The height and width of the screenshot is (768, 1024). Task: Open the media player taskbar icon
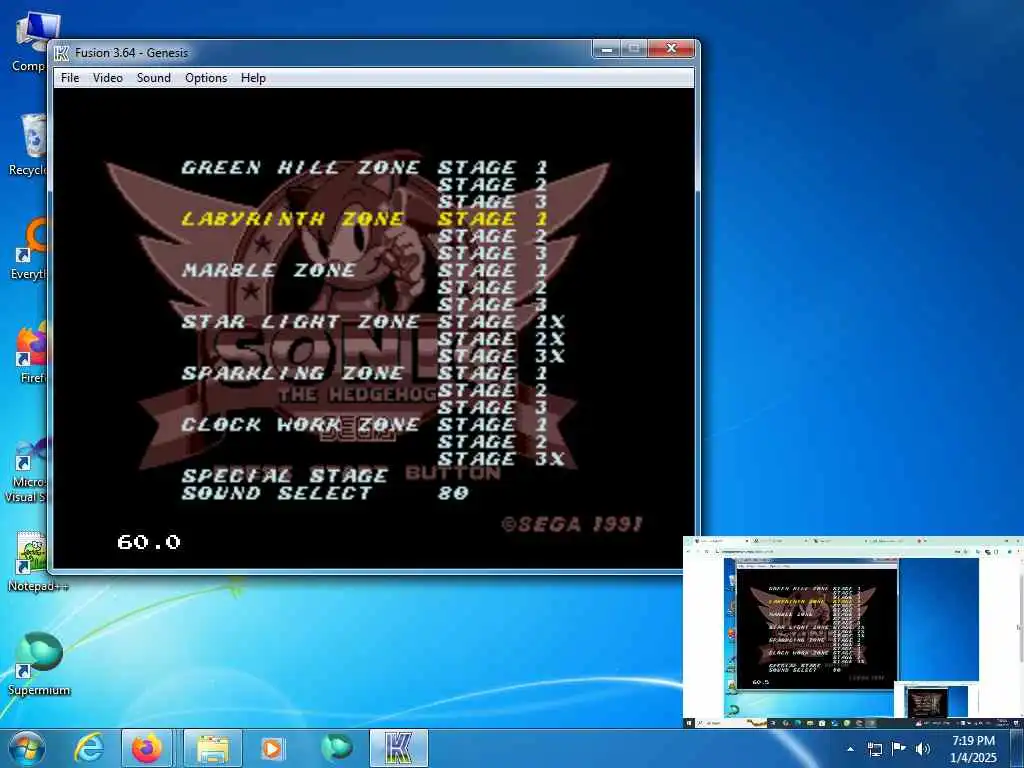(x=272, y=748)
